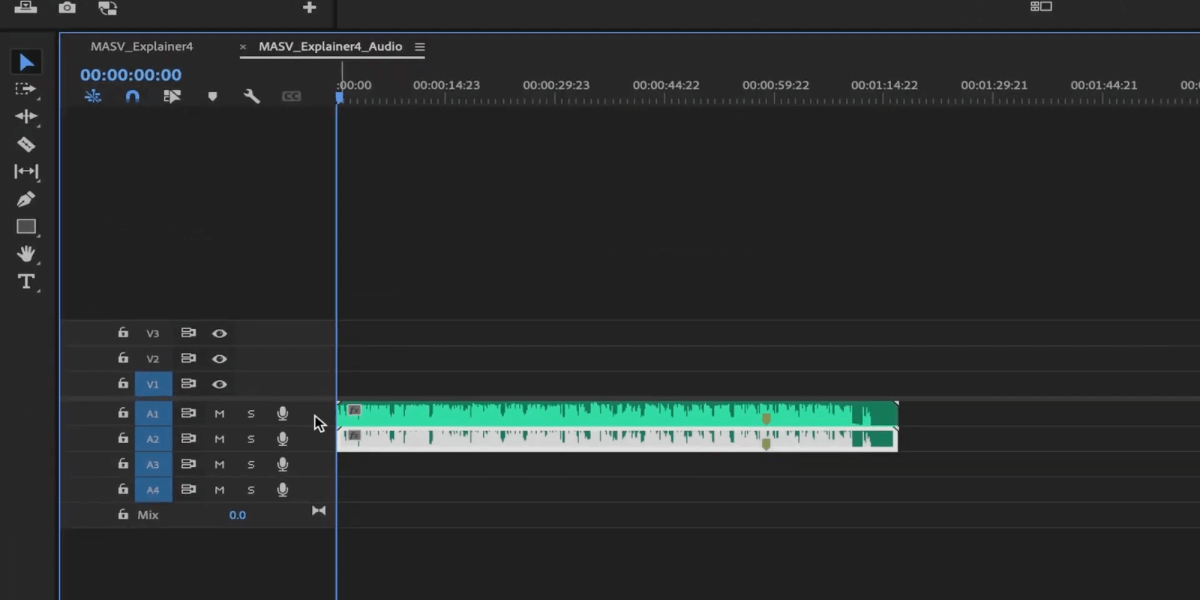Switch to MASV_Explainer4 sequence tab
Image resolution: width=1200 pixels, height=600 pixels.
(142, 46)
